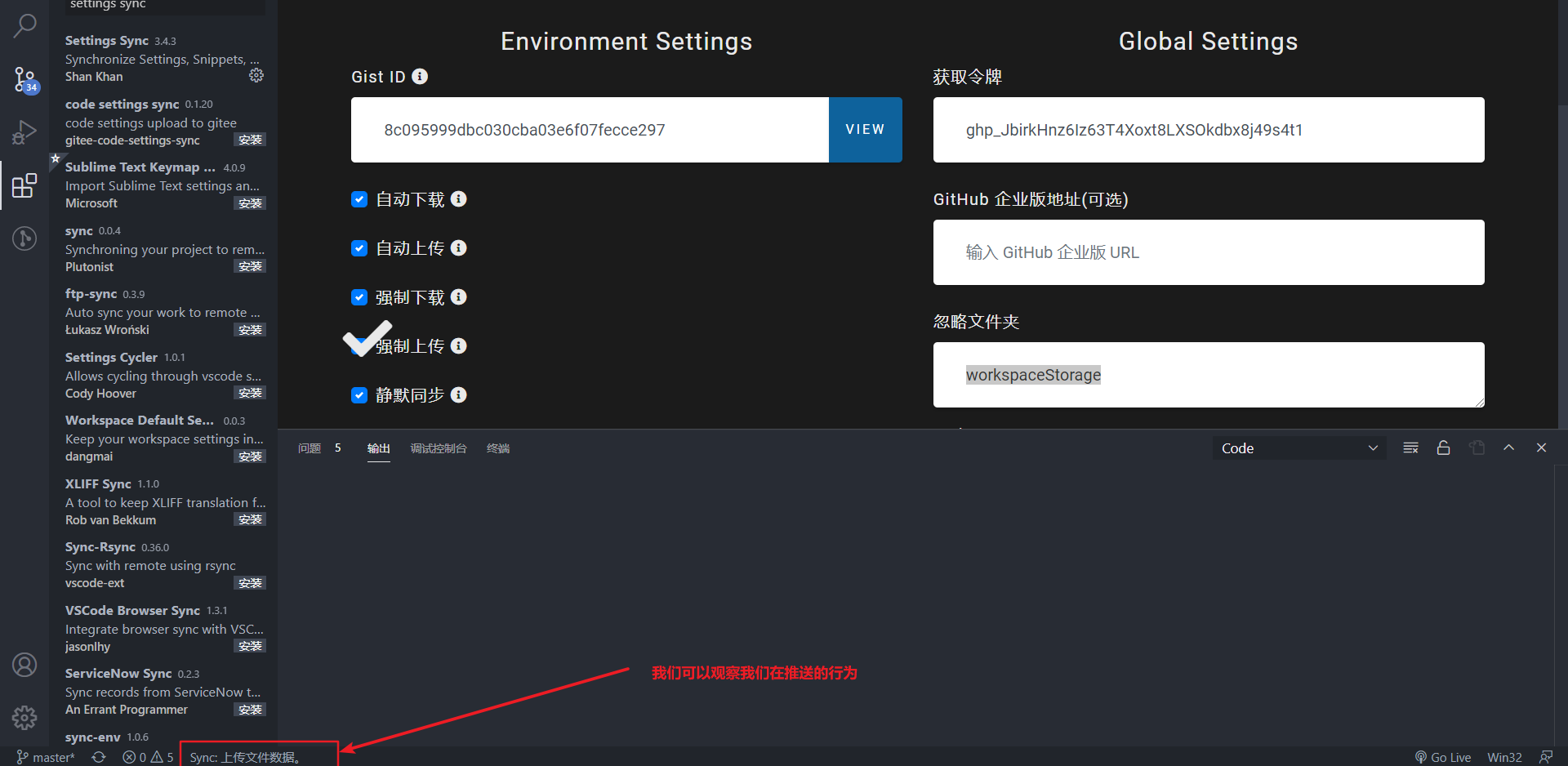Toggle the output scroll lock icon
This screenshot has height=766, width=1568.
tap(1443, 448)
